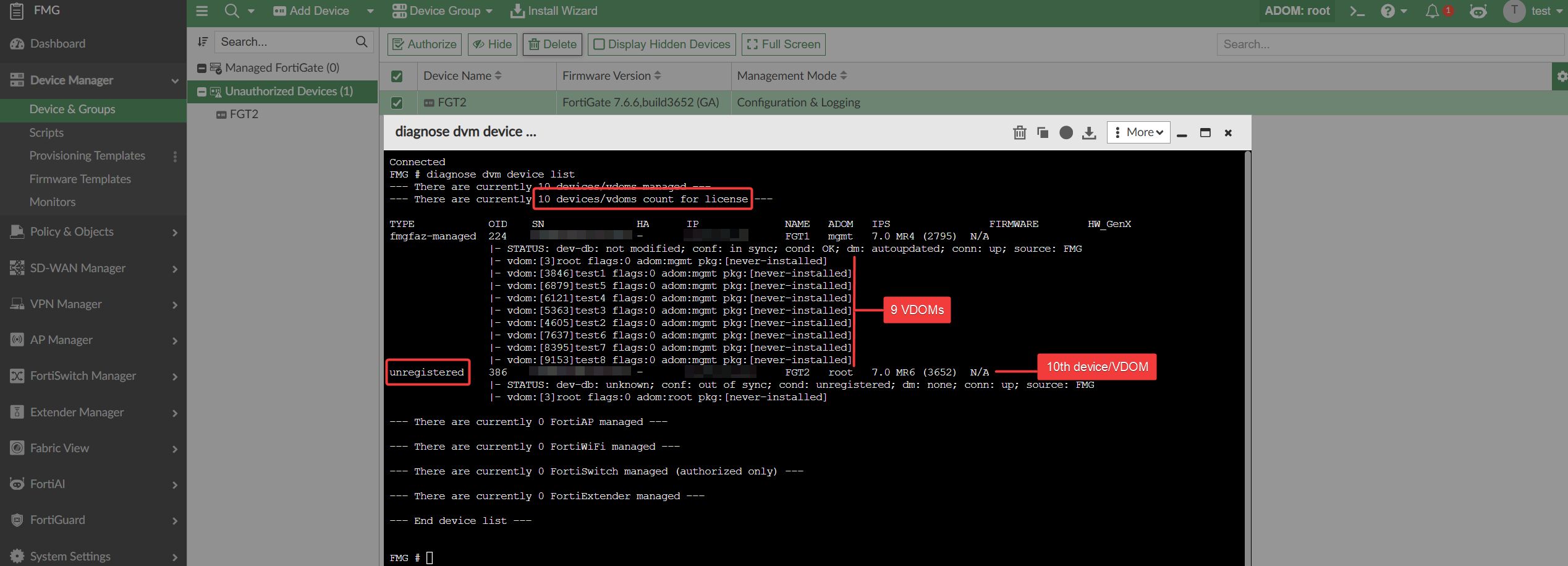This screenshot has height=566, width=1568.
Task: Open the console More dropdown
Action: pos(1138,132)
